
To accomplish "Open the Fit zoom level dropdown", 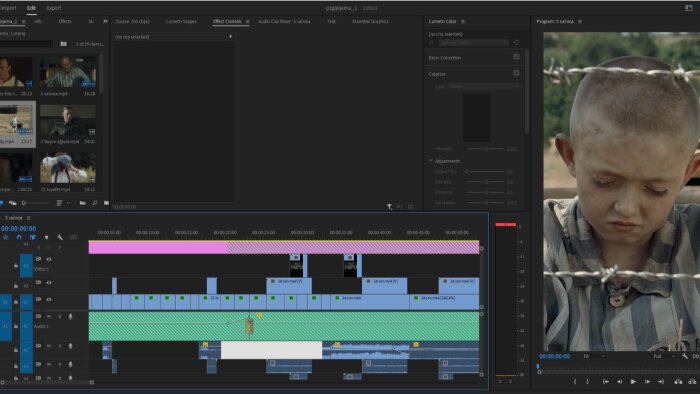I will pos(594,356).
